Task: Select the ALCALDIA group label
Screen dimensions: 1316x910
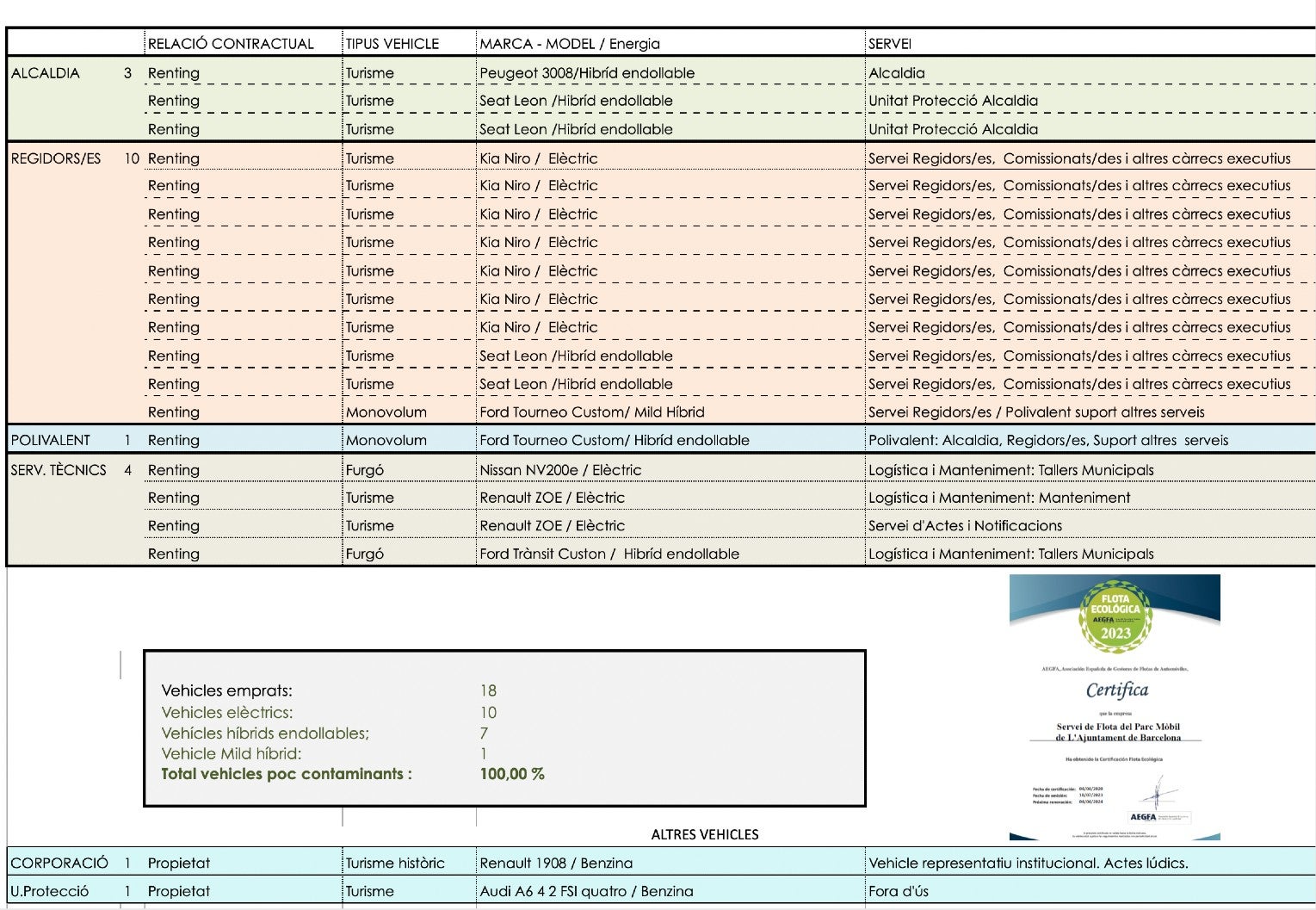Action: click(46, 73)
